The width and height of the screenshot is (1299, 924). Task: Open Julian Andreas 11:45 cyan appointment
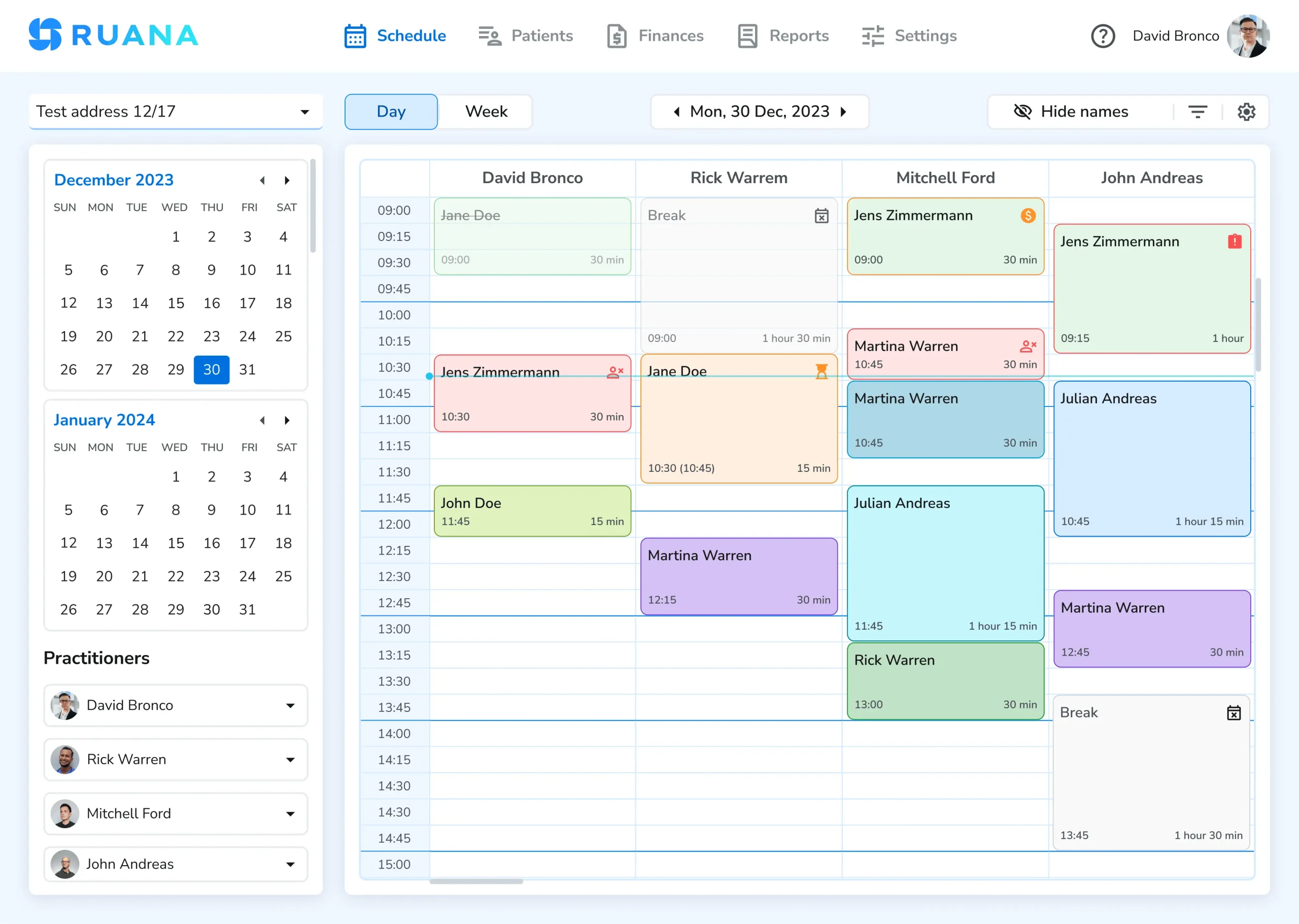pyautogui.click(x=945, y=563)
